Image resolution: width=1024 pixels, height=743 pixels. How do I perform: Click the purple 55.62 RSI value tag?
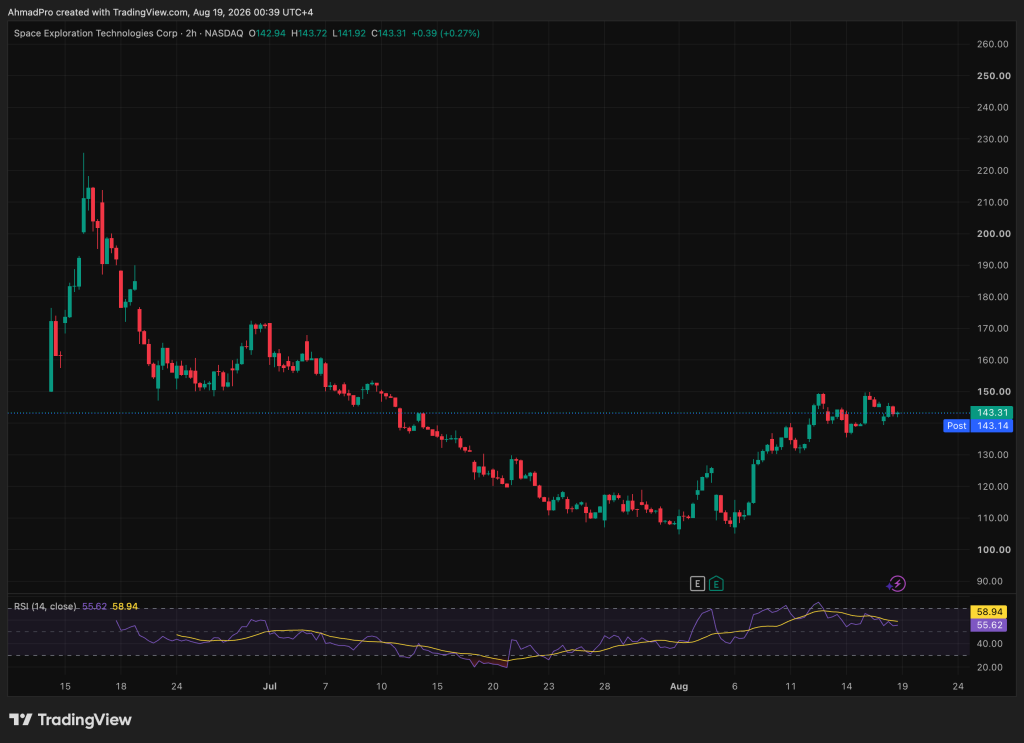coord(989,625)
